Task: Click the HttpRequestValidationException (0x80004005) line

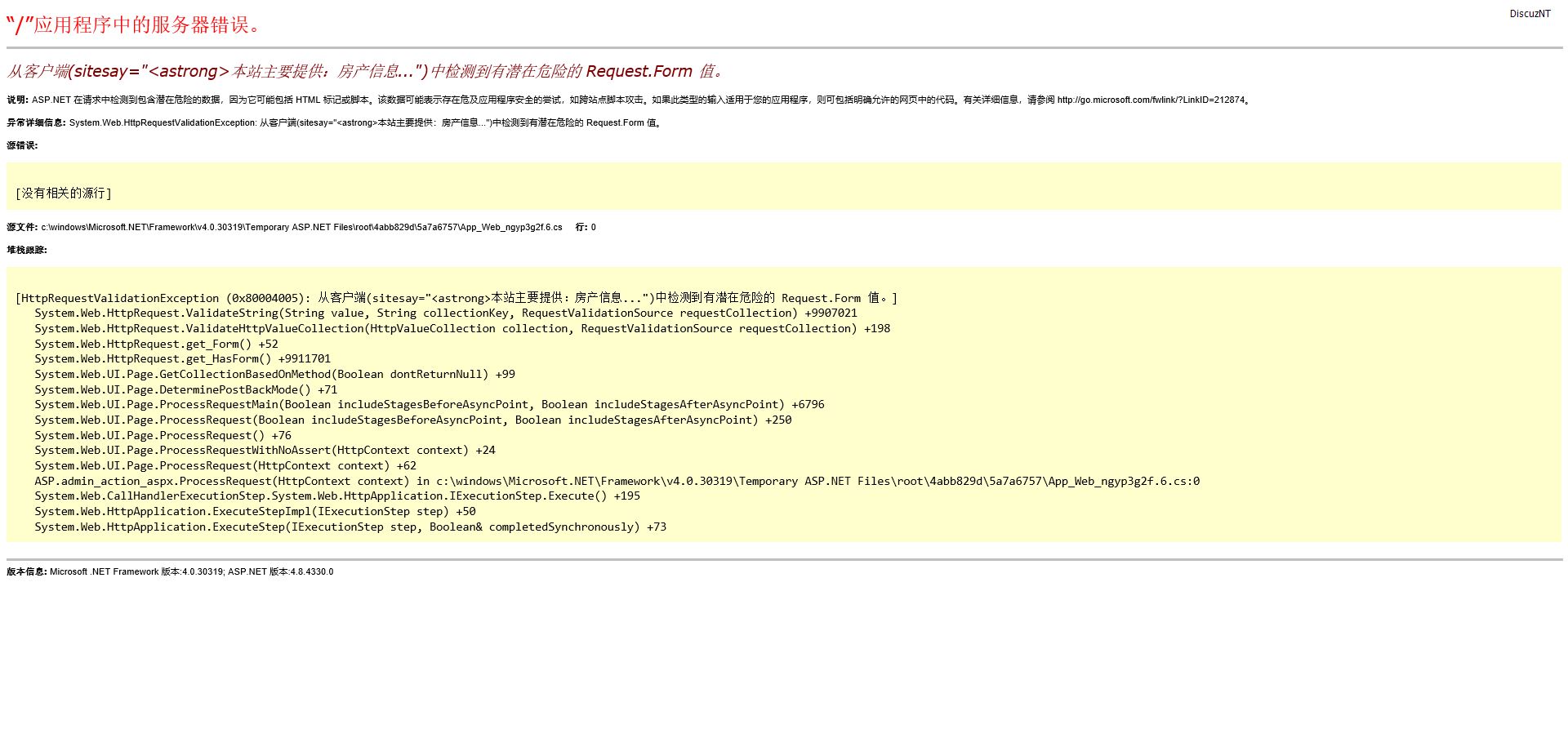Action: tap(456, 299)
